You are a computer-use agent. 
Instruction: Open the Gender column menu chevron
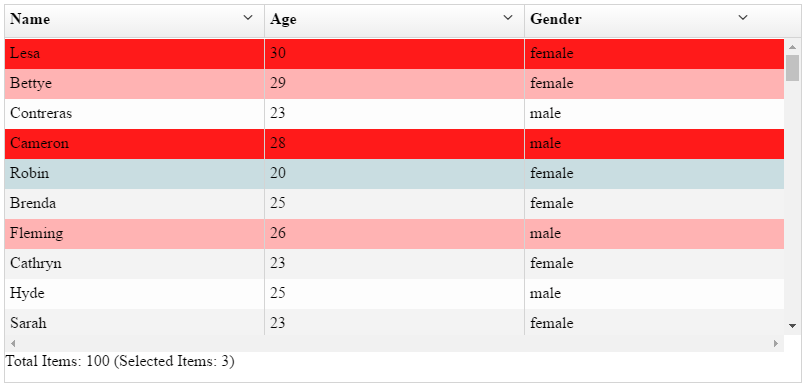pos(742,18)
